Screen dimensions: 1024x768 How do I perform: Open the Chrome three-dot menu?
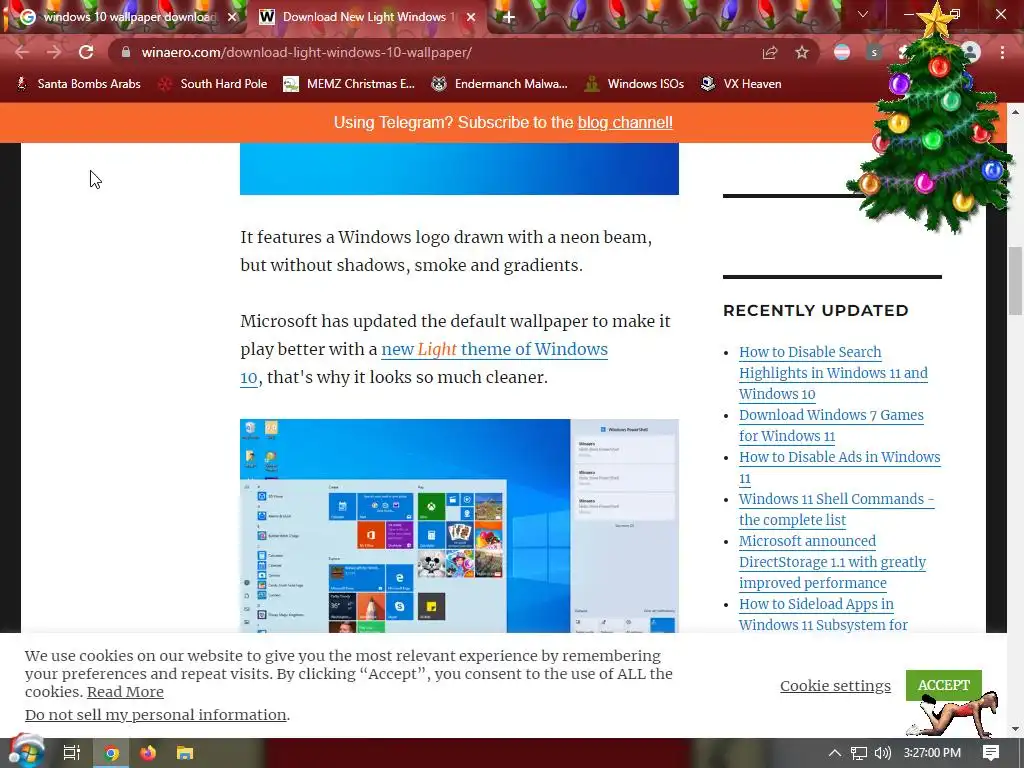coord(1002,52)
